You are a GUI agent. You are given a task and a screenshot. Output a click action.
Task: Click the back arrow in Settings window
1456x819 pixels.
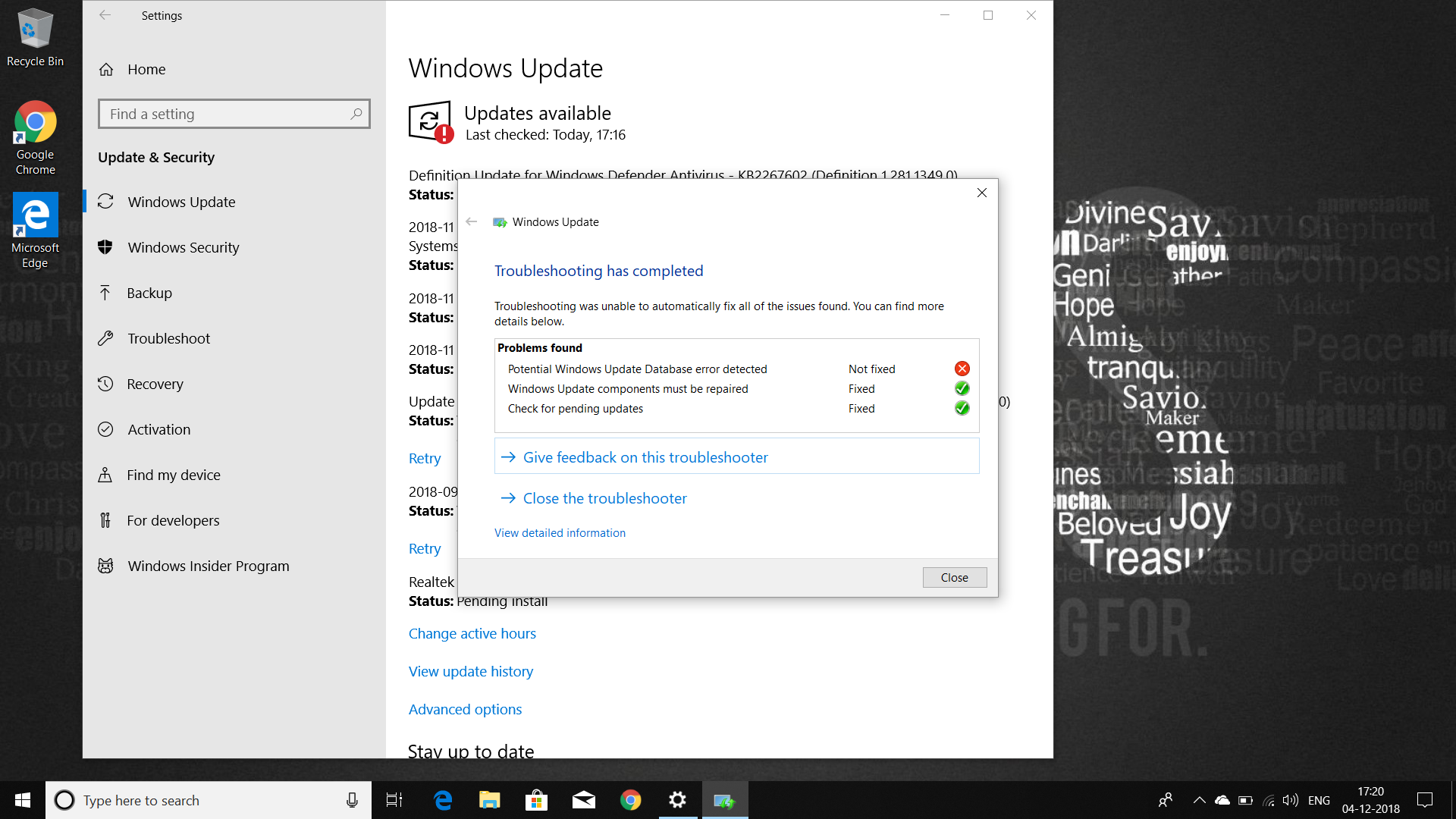[x=105, y=15]
